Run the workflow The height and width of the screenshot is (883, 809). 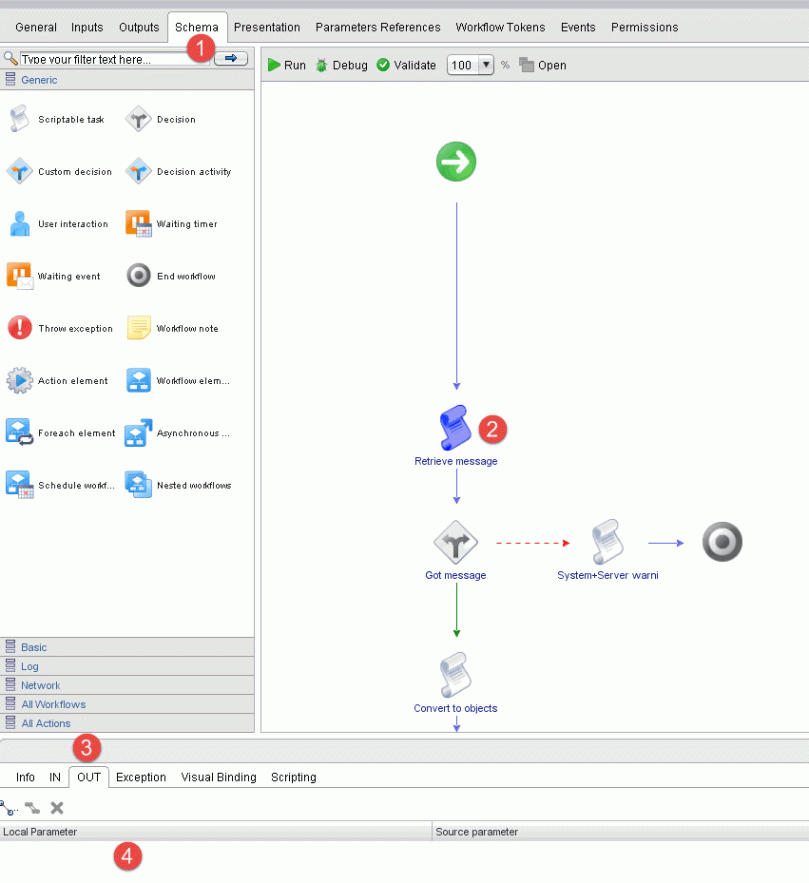point(286,65)
